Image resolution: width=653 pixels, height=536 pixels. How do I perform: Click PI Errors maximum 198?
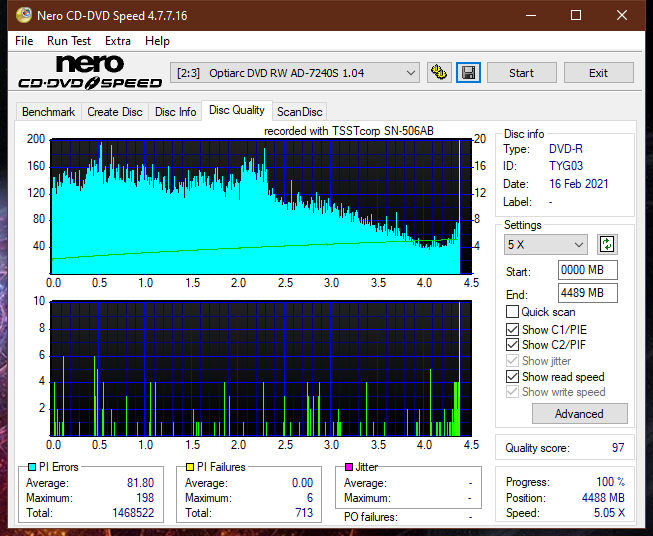coord(145,498)
